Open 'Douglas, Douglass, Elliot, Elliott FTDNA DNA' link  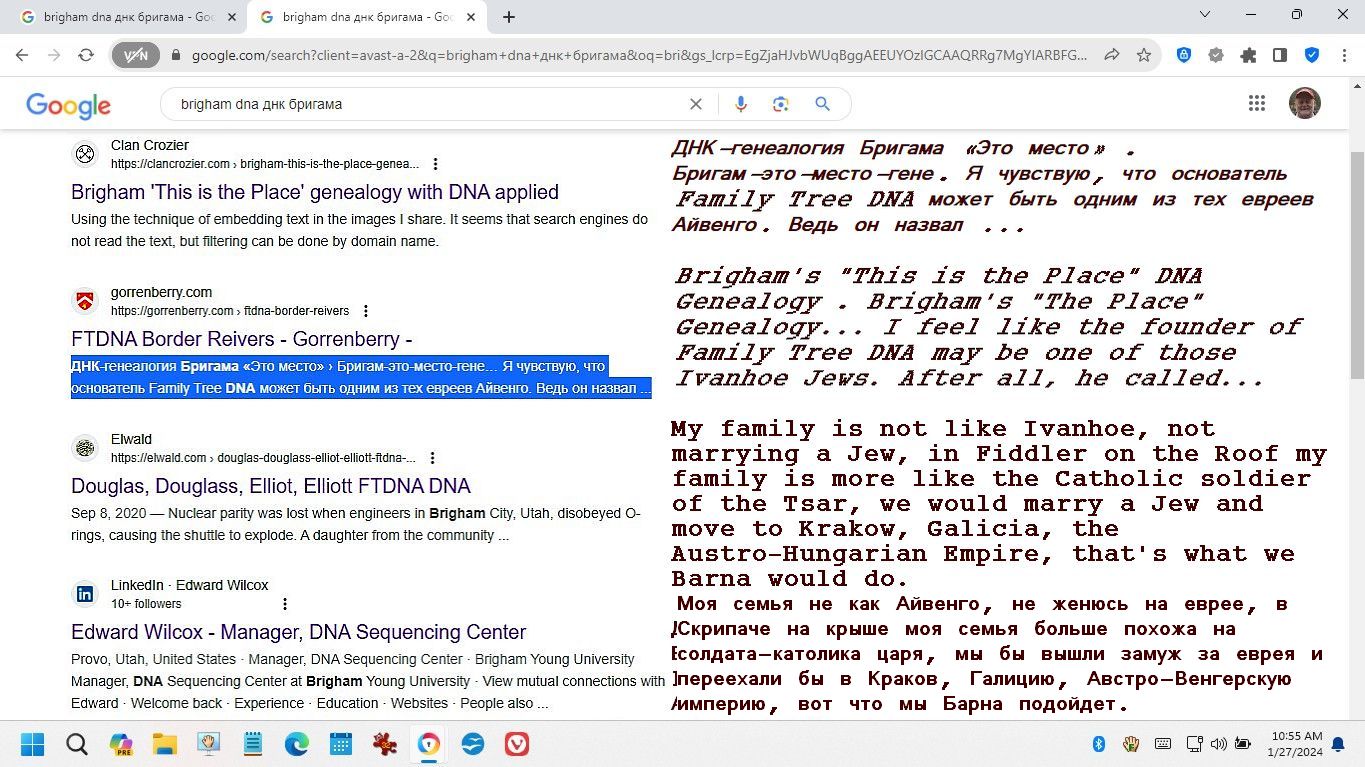pyautogui.click(x=271, y=486)
